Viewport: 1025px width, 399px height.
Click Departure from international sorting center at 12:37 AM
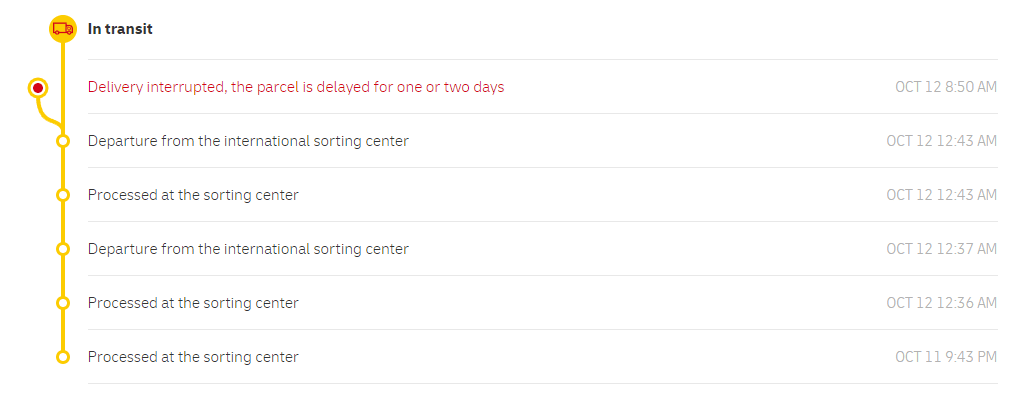tap(248, 249)
